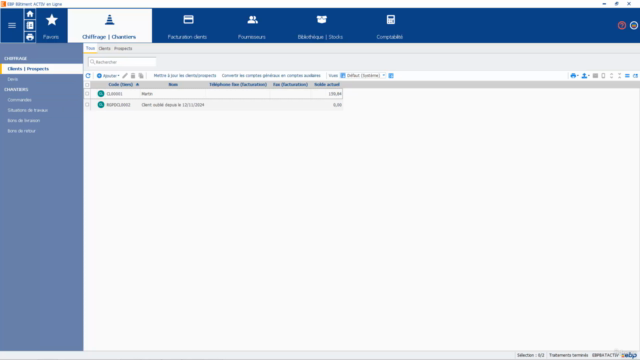
Task: Tick the checkbox for row CL00001
Action: click(x=87, y=94)
